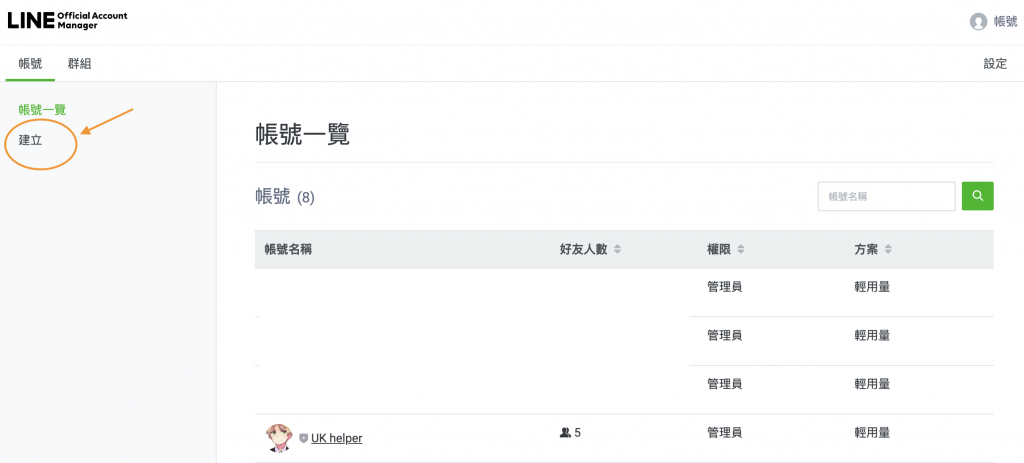Viewport: 1024px width, 463px height.
Task: Open the UK helper account link
Action: (x=336, y=438)
